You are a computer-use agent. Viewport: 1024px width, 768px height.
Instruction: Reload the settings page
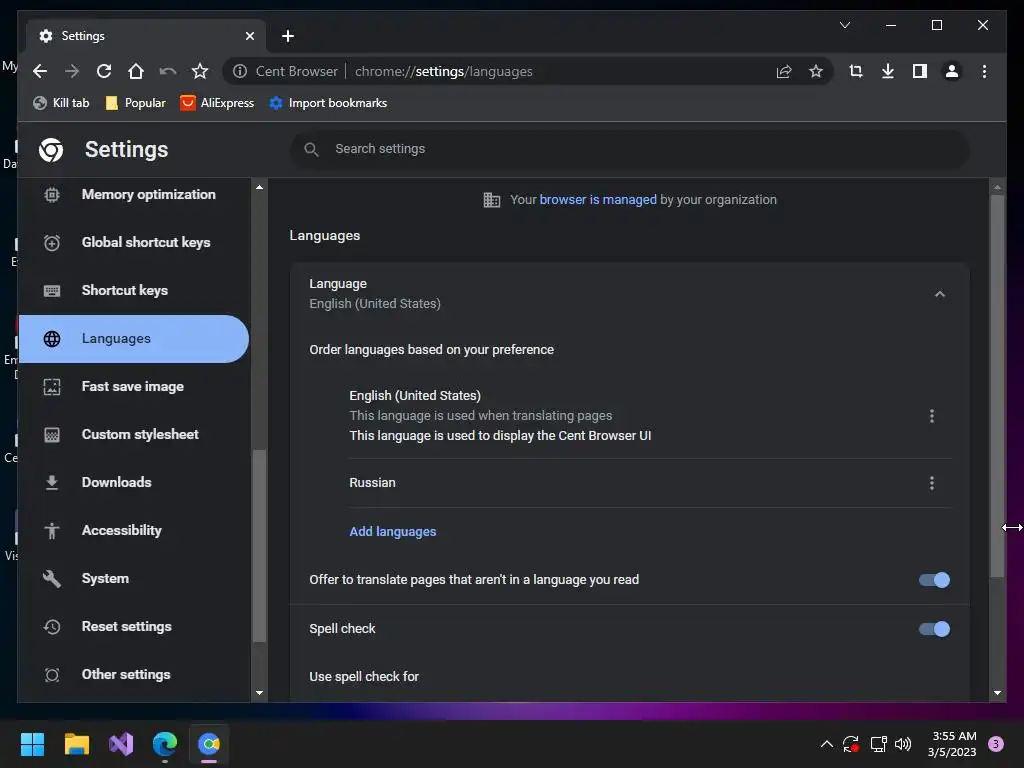pyautogui.click(x=104, y=71)
